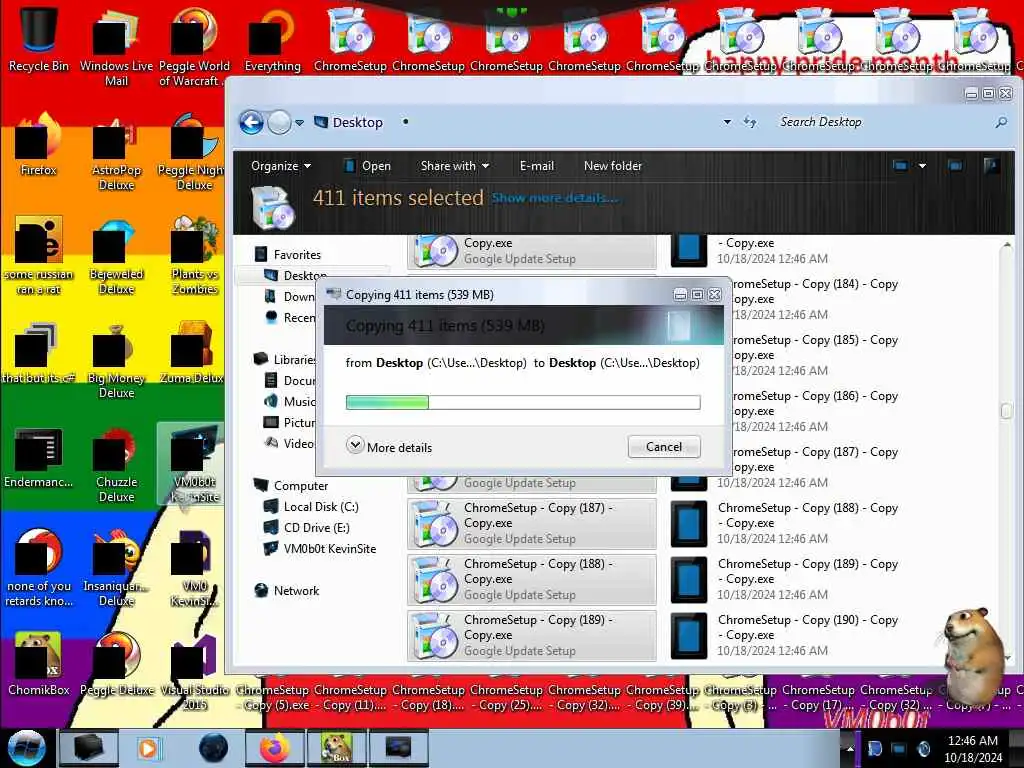Click Open in Explorer toolbar
This screenshot has height=768, width=1024.
point(368,166)
